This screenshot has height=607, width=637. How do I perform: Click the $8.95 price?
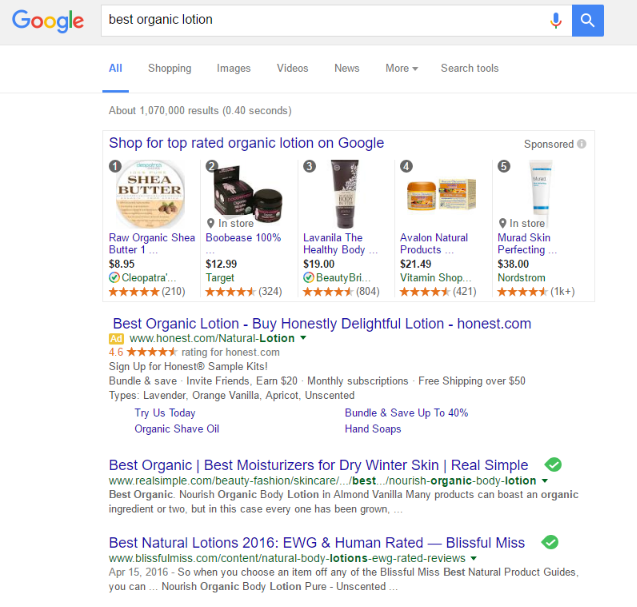point(121,264)
